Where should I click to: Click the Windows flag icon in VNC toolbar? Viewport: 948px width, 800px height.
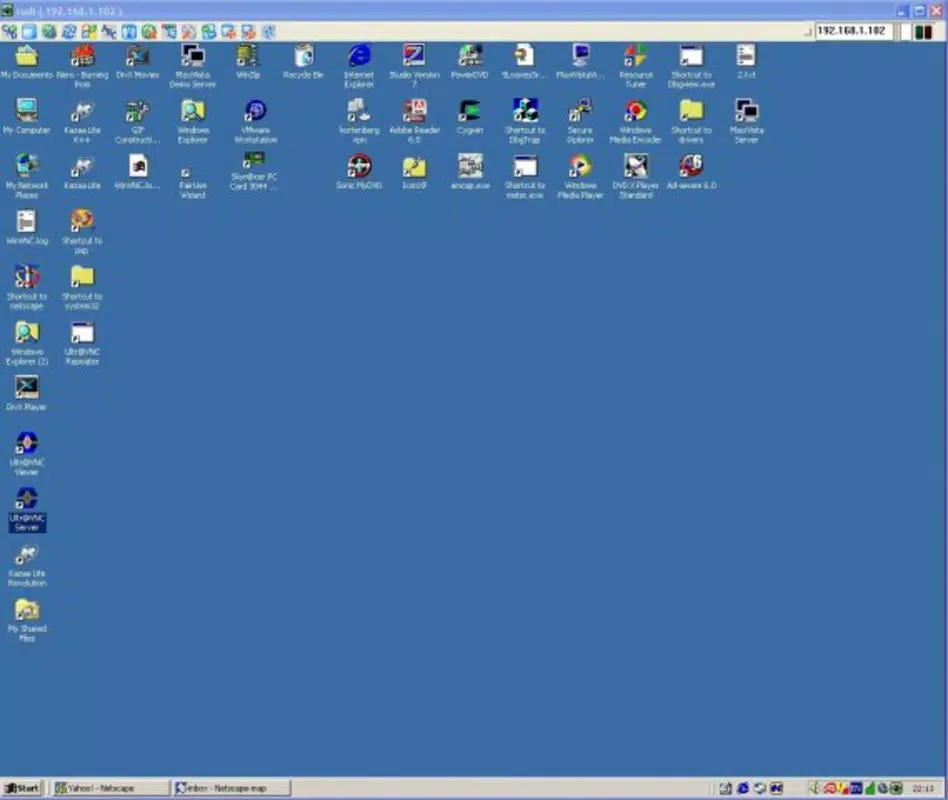(89, 31)
